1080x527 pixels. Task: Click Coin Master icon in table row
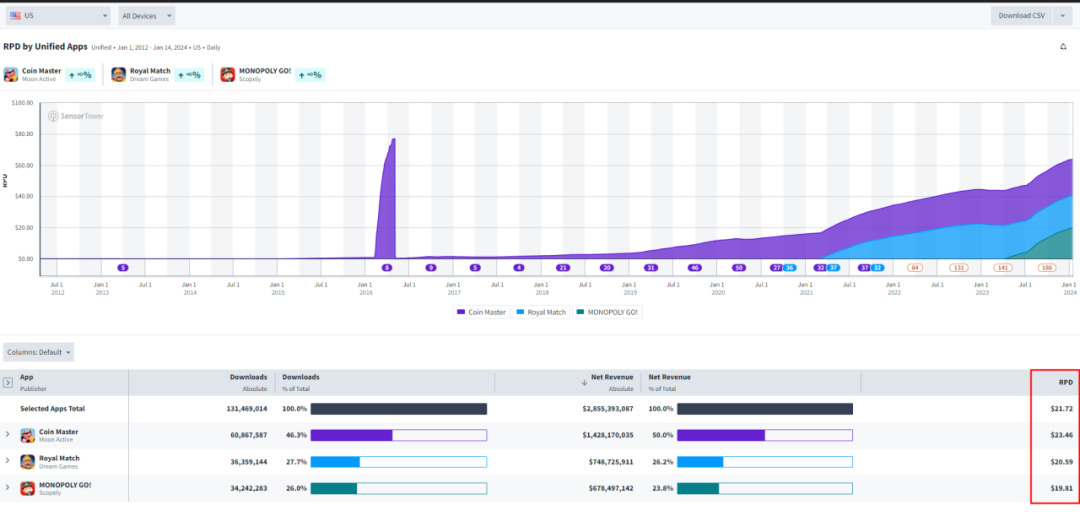tap(28, 435)
